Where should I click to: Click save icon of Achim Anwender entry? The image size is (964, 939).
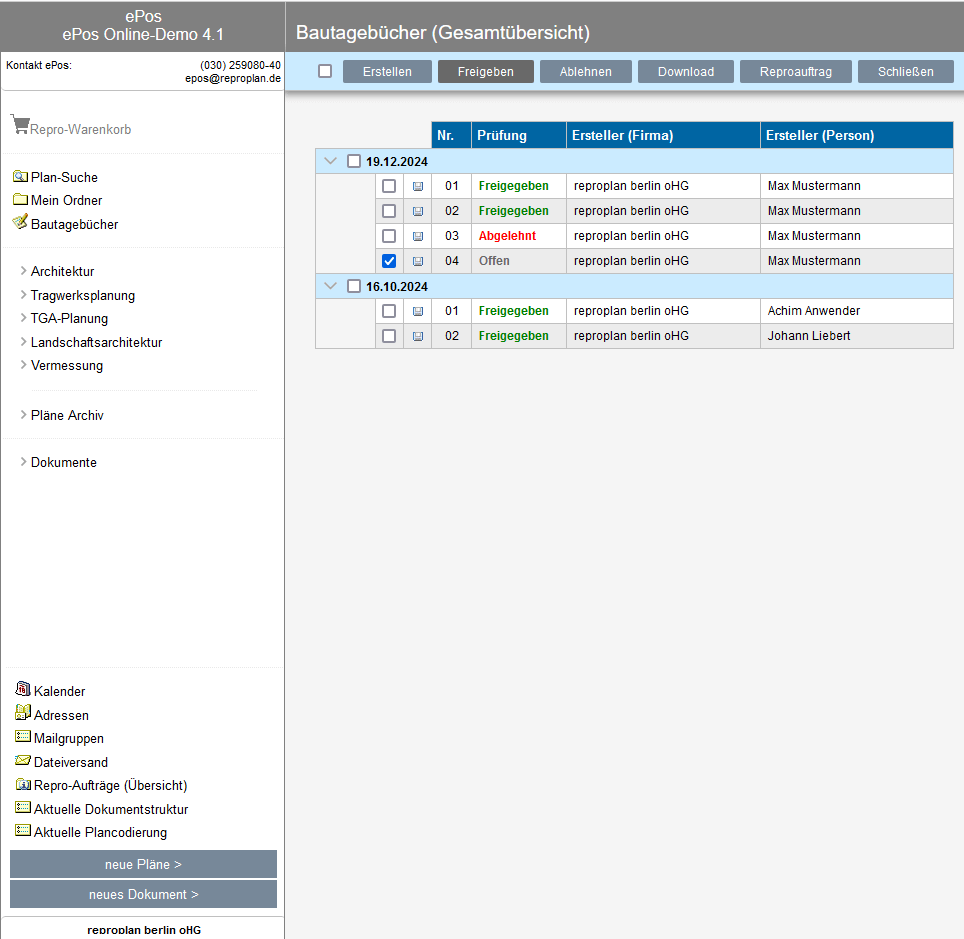tap(418, 311)
